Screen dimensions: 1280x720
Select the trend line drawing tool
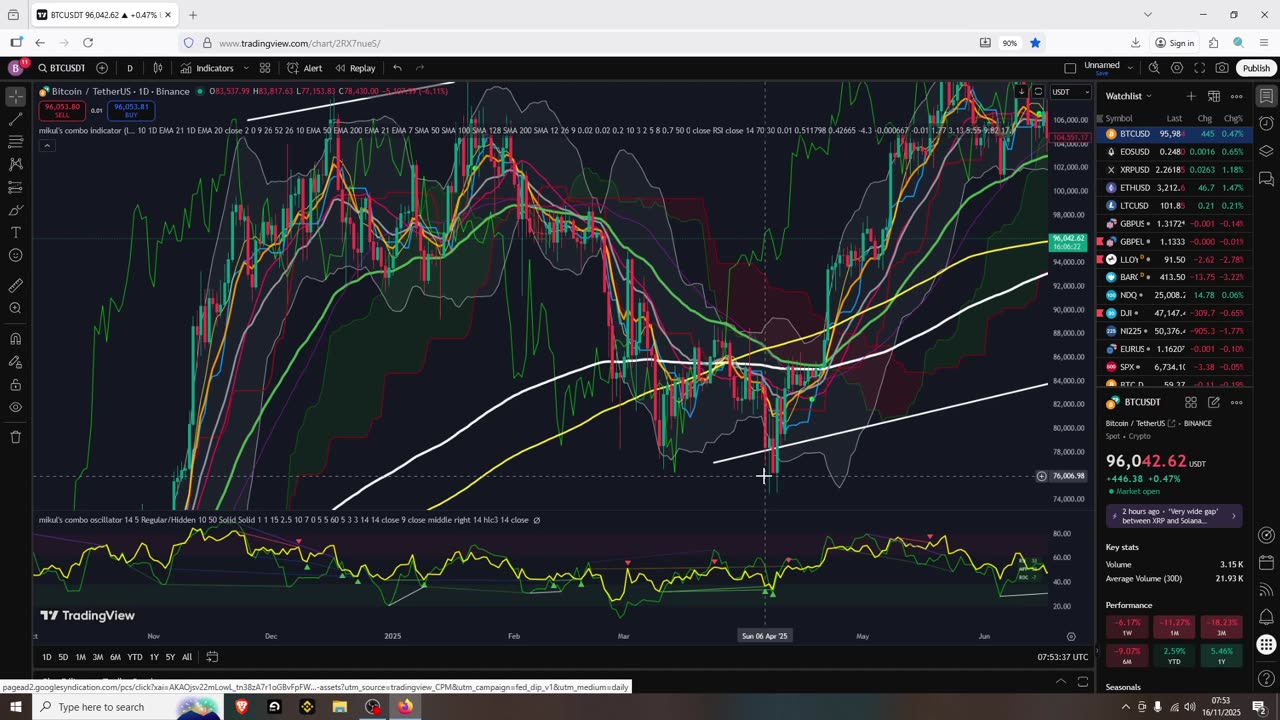pos(15,119)
